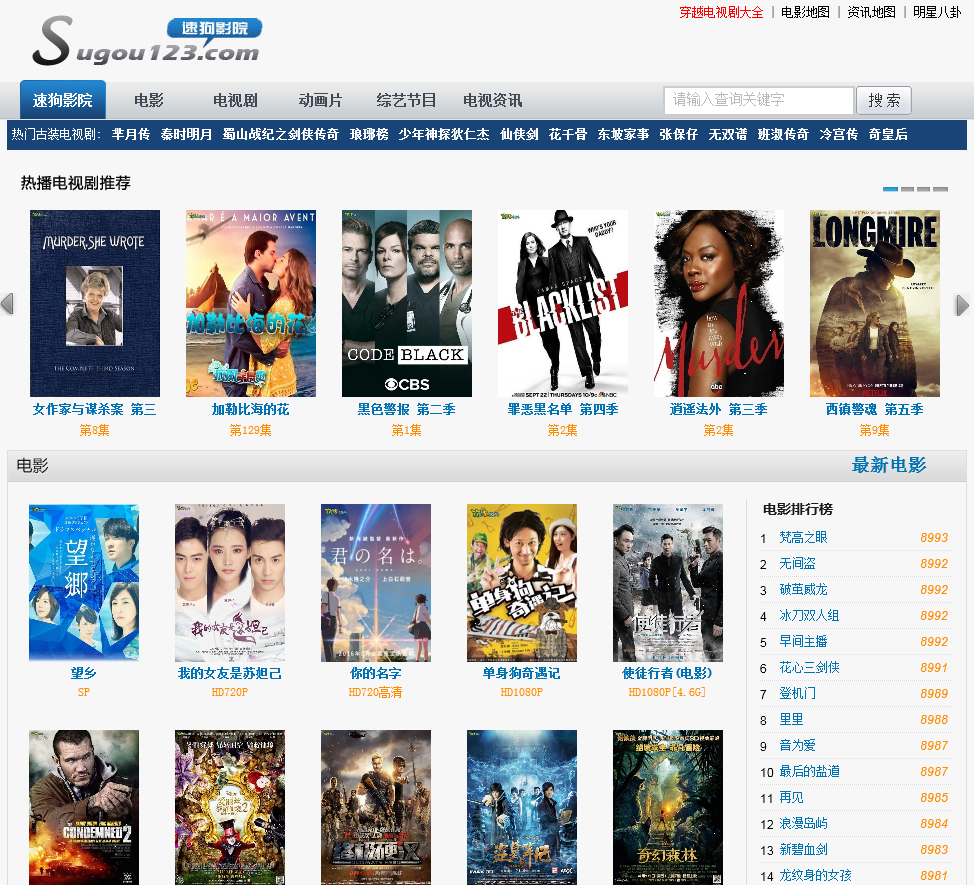Select the third carousel page indicator
This screenshot has width=974, height=885.
pos(924,189)
